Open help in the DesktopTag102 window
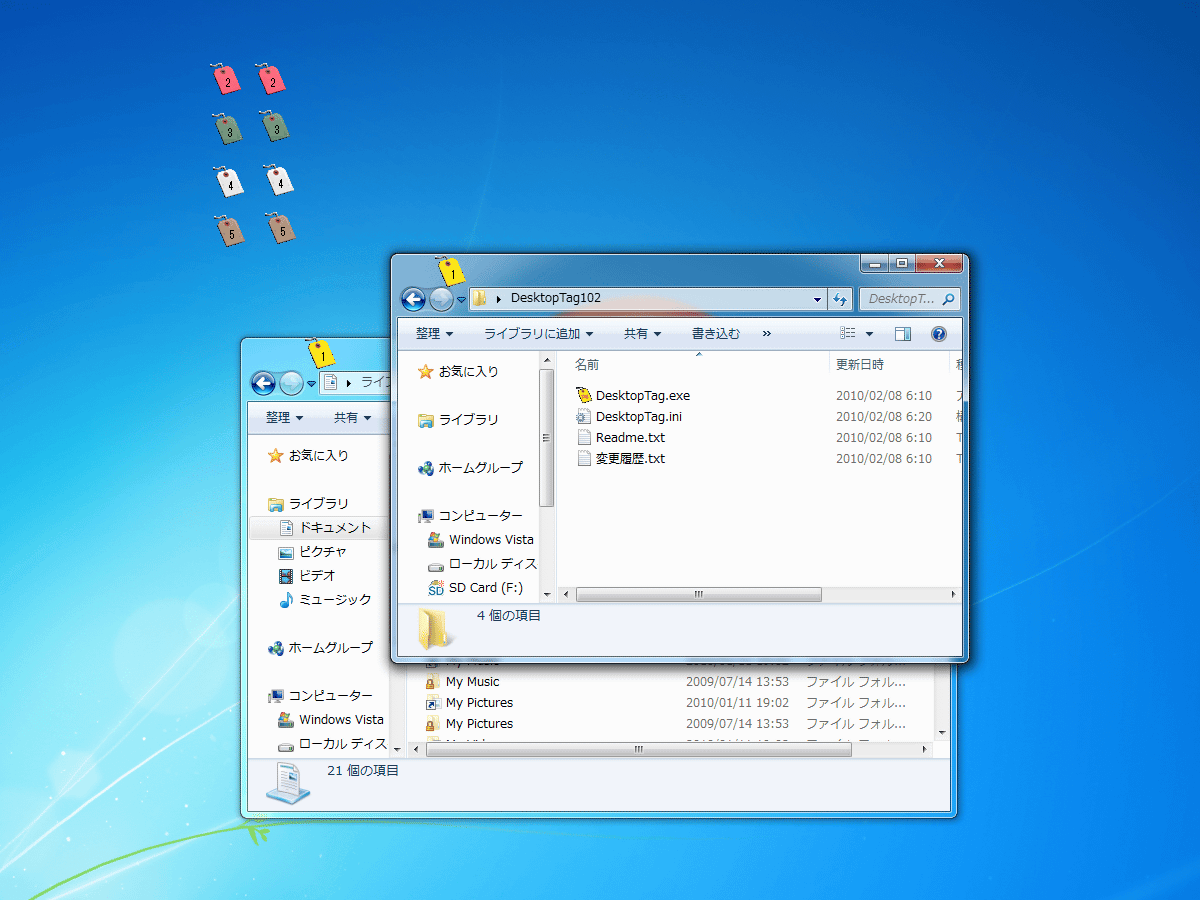Image resolution: width=1200 pixels, height=900 pixels. coord(938,333)
